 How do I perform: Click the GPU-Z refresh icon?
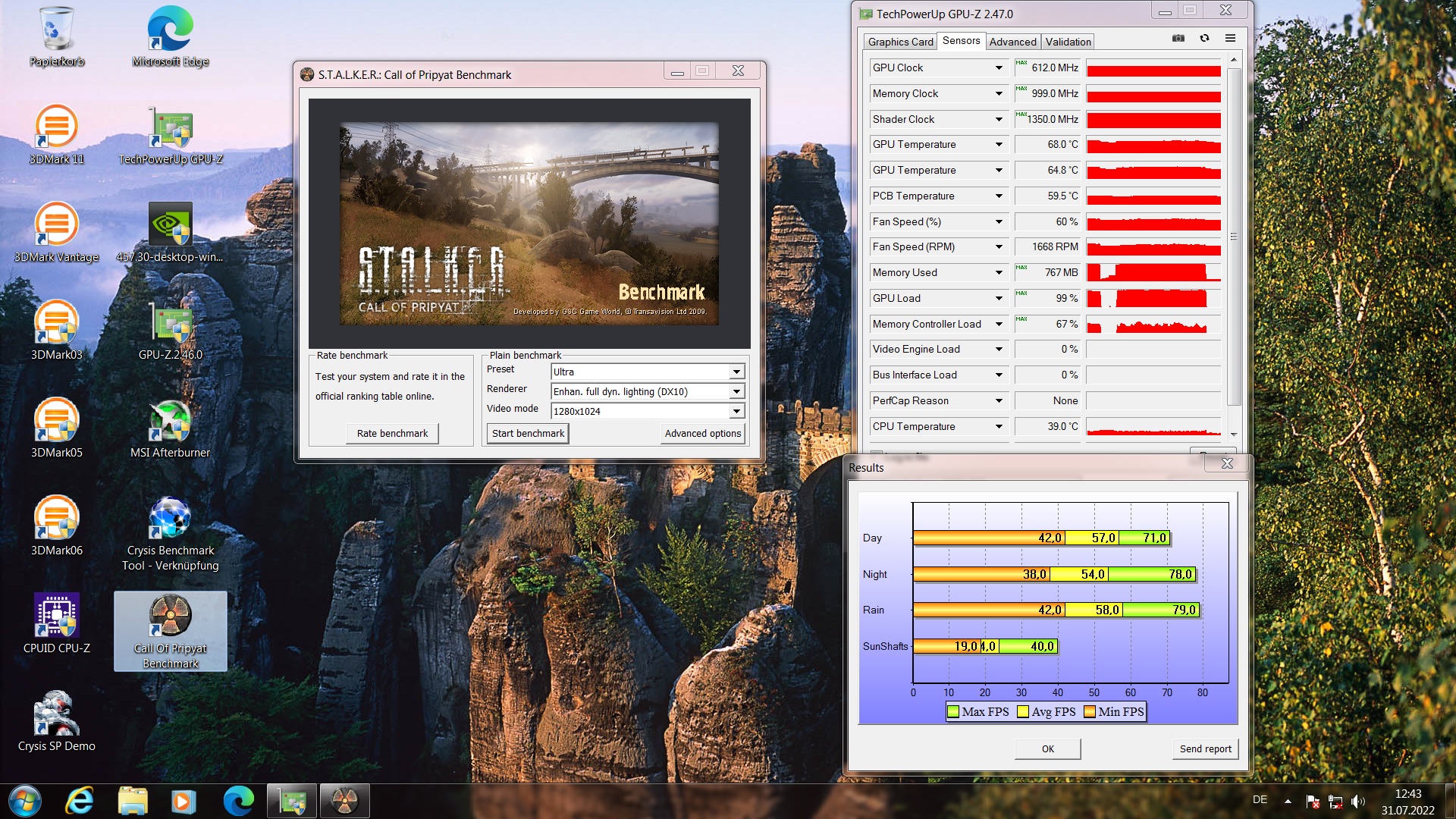coord(1204,38)
